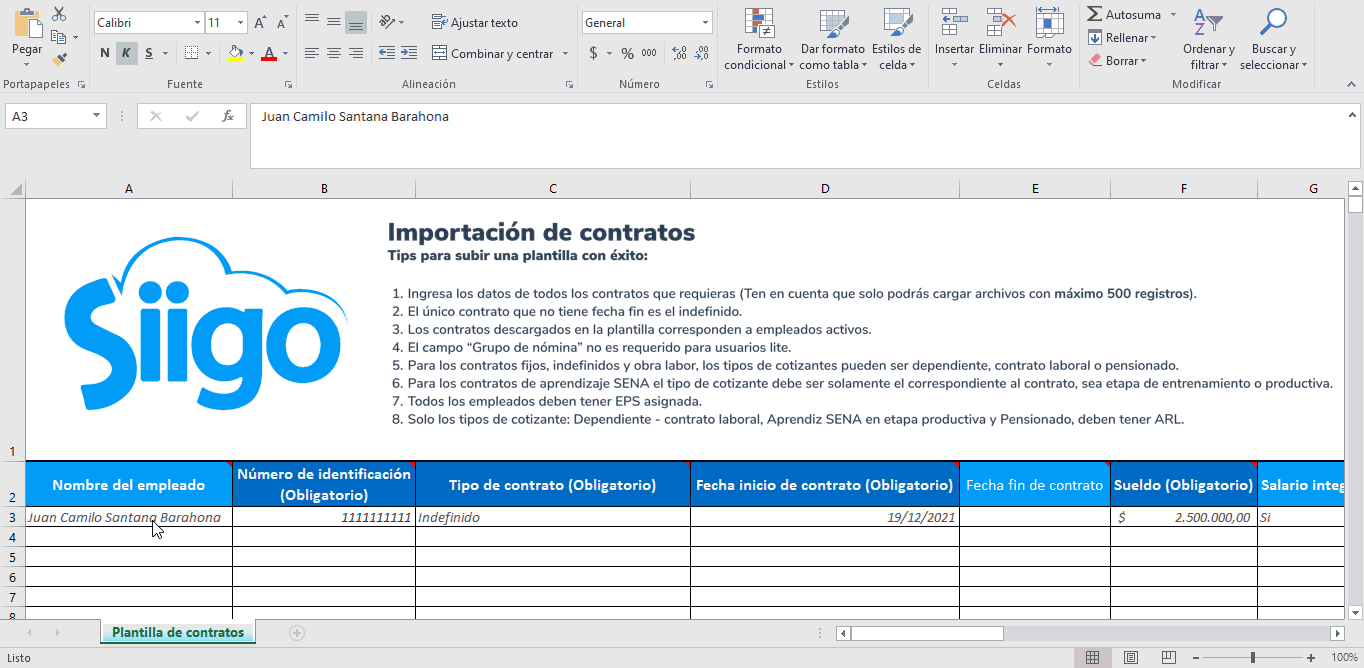The image size is (1364, 668).
Task: Align cell content to middle
Action: point(334,21)
